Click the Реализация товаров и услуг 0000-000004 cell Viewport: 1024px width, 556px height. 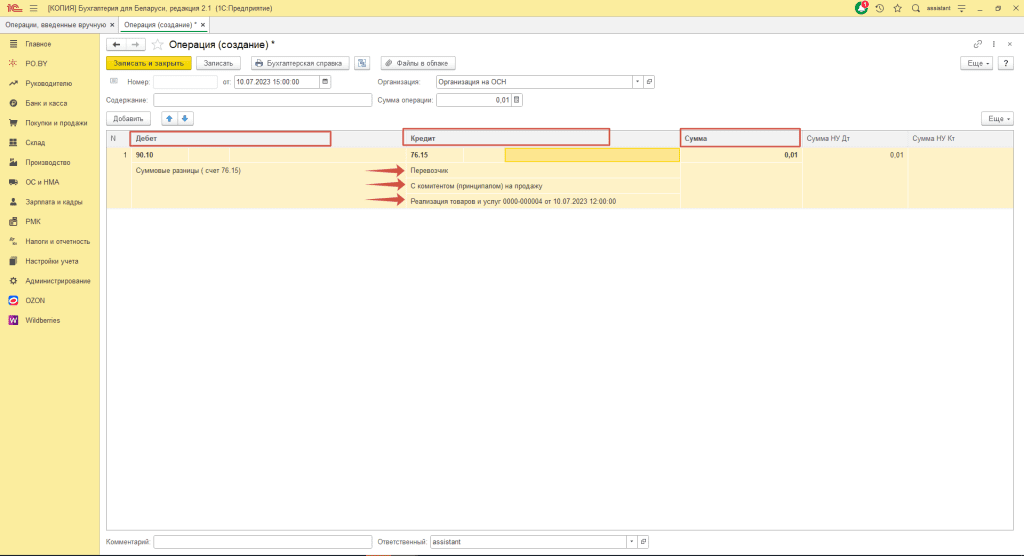point(543,201)
